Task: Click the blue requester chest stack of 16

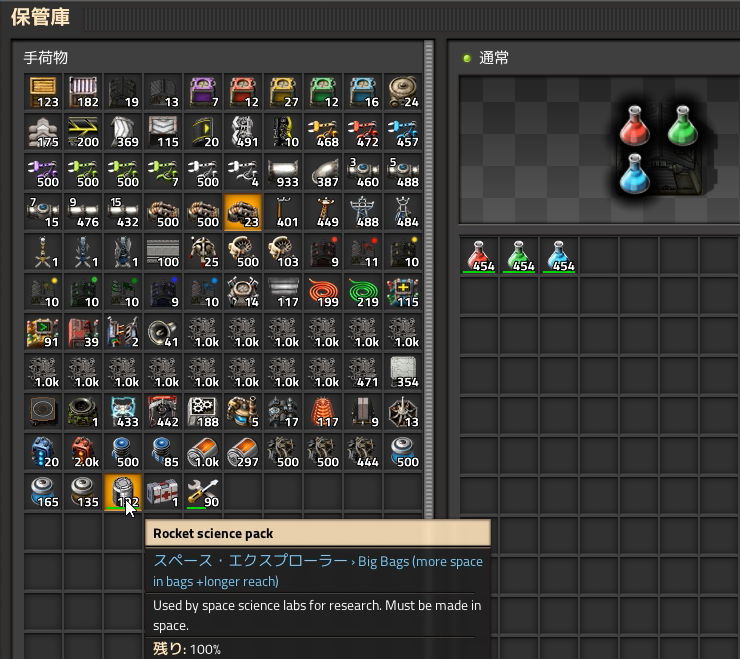Action: [x=363, y=92]
